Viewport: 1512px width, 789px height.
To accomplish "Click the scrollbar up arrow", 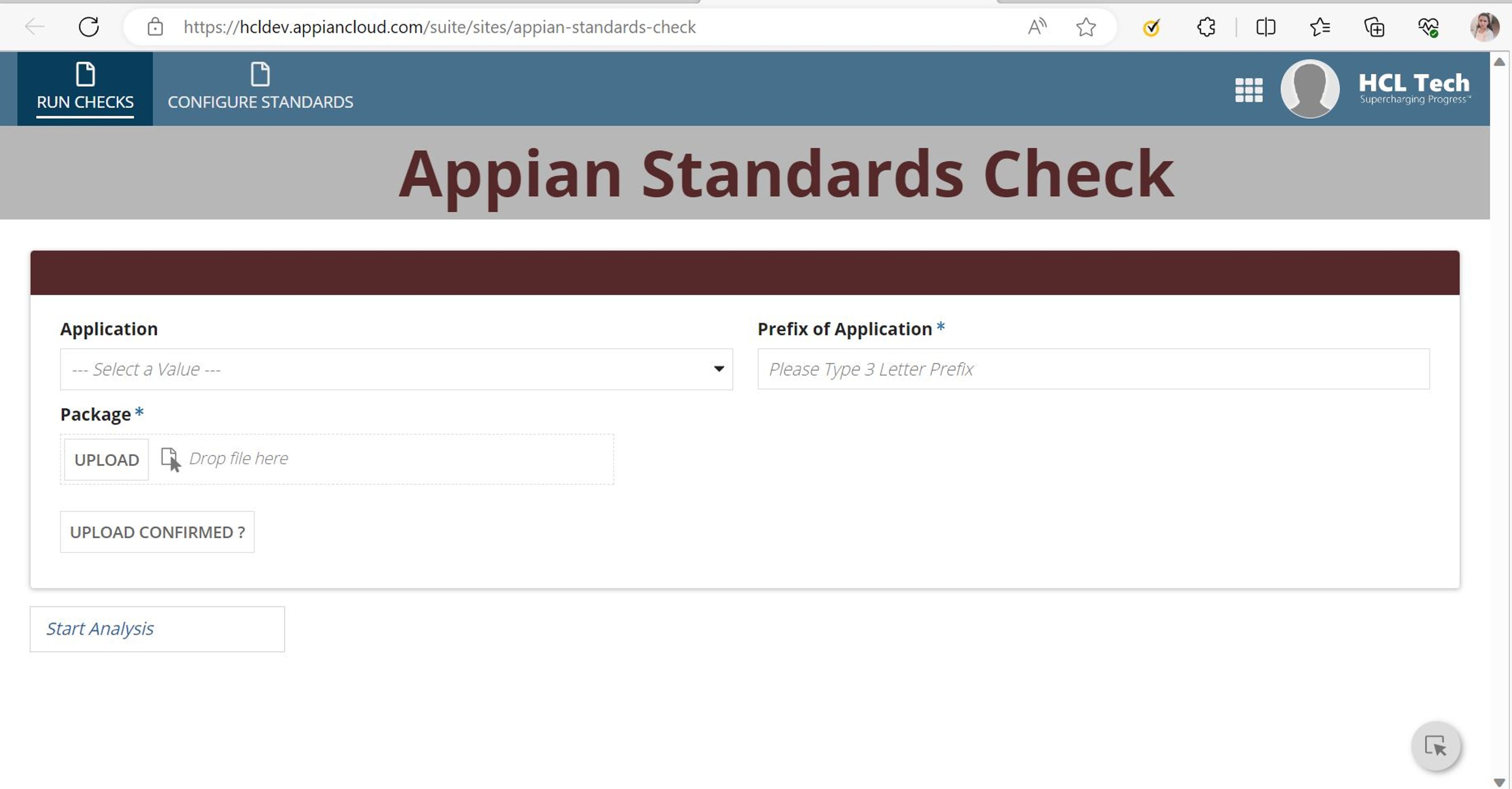I will [x=1499, y=61].
